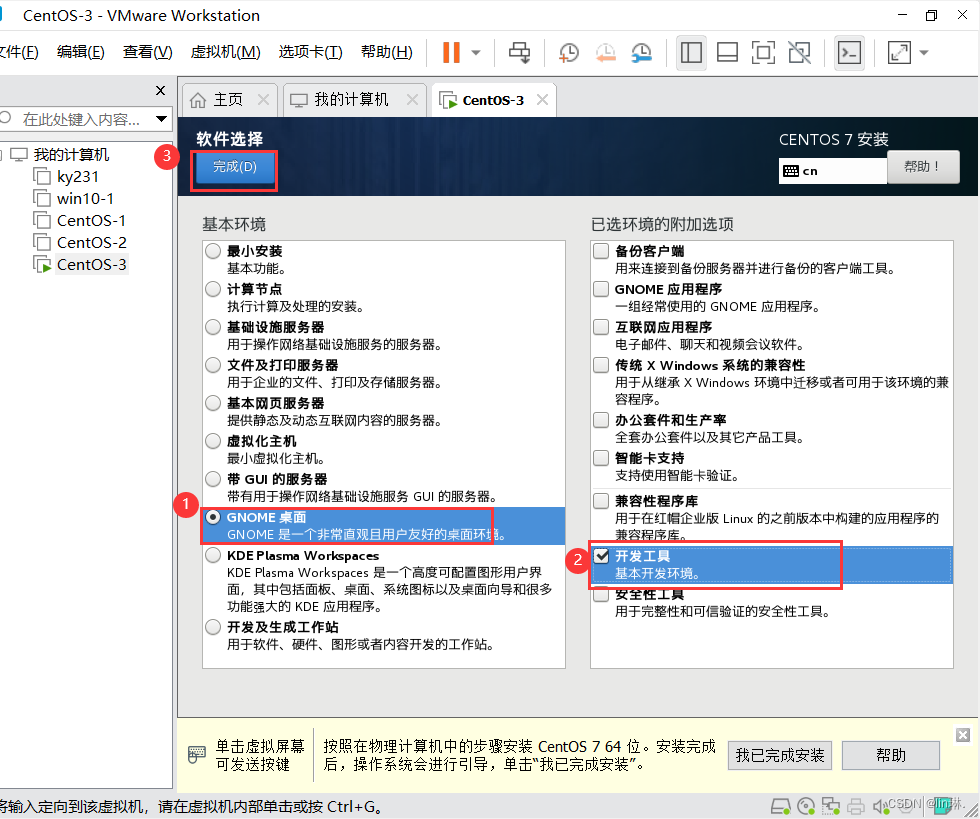
Task: Enter full screen mode icon
Action: pos(763,53)
